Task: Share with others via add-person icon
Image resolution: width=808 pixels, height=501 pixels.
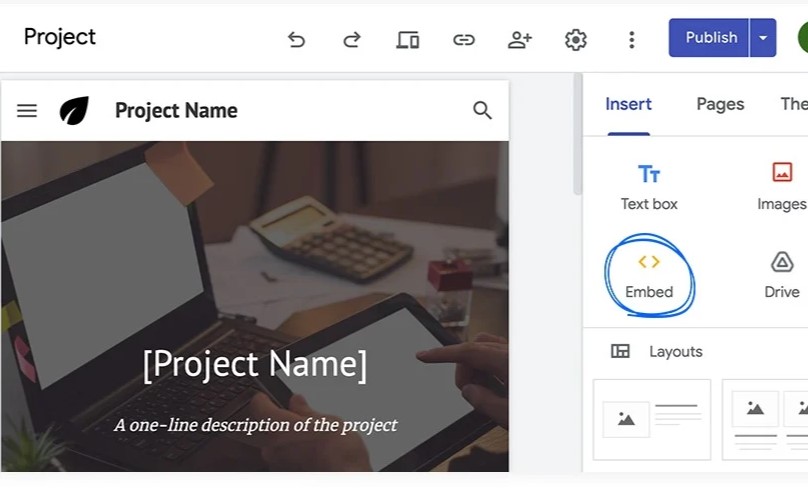Action: coord(519,39)
